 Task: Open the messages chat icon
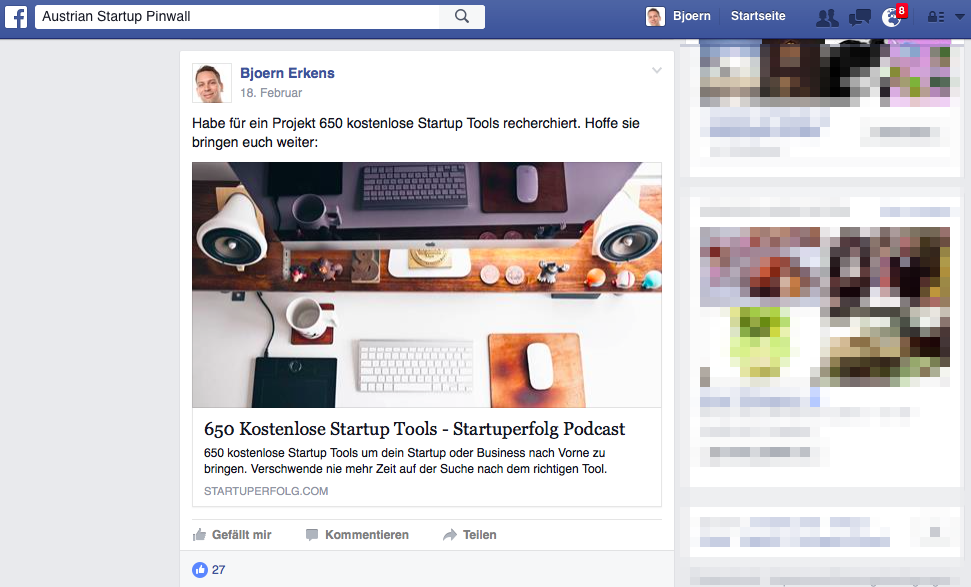point(860,17)
